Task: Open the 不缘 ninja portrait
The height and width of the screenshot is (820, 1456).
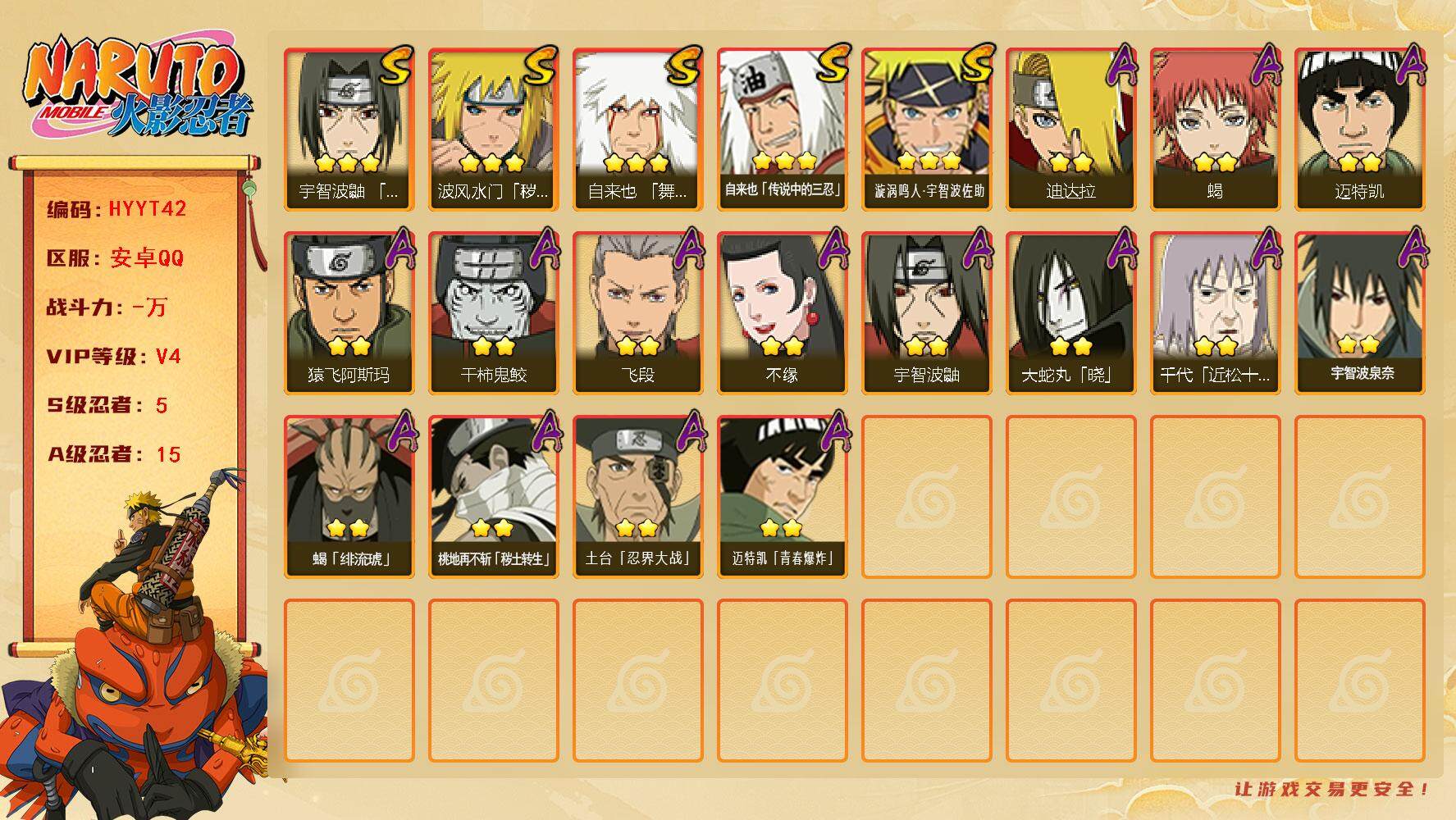Action: click(782, 313)
